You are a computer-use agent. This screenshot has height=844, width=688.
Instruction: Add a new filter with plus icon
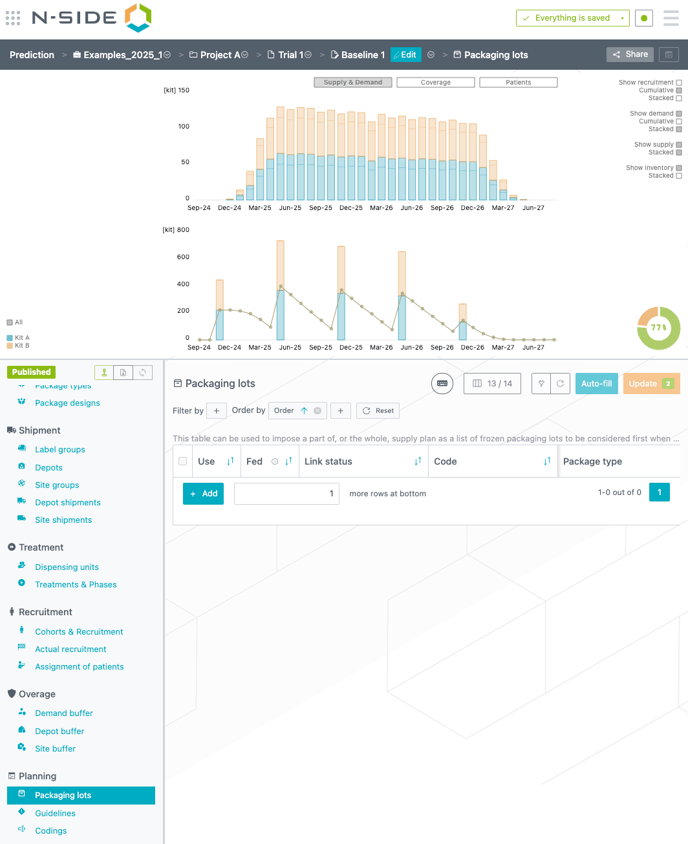216,411
